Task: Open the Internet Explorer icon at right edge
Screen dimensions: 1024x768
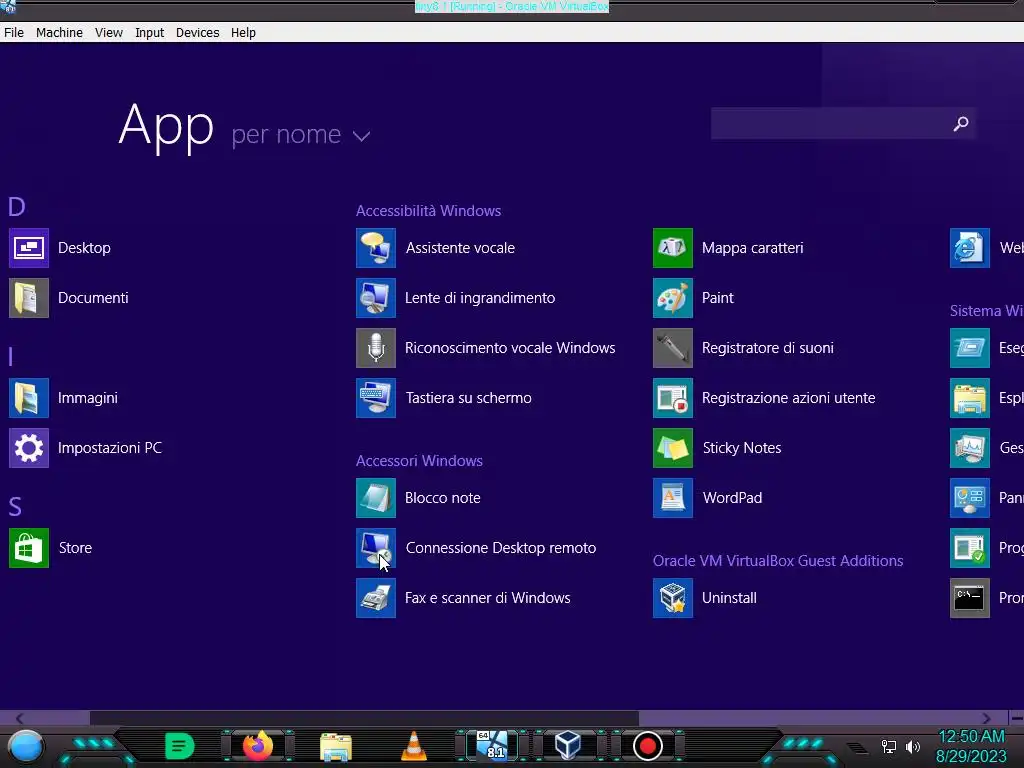Action: pyautogui.click(x=970, y=248)
